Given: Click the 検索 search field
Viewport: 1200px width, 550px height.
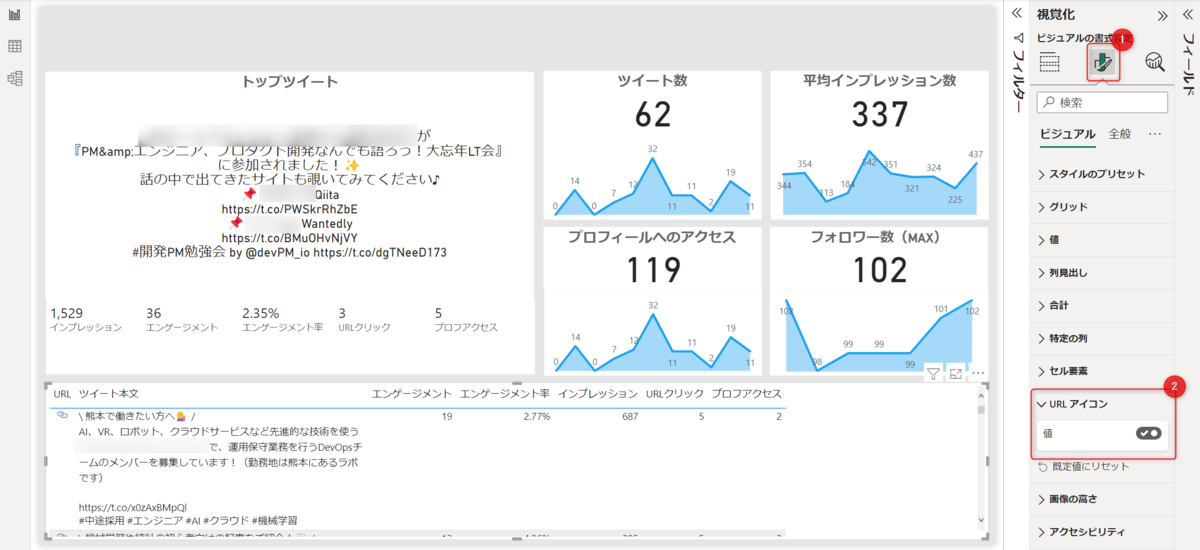Looking at the screenshot, I should 1102,102.
